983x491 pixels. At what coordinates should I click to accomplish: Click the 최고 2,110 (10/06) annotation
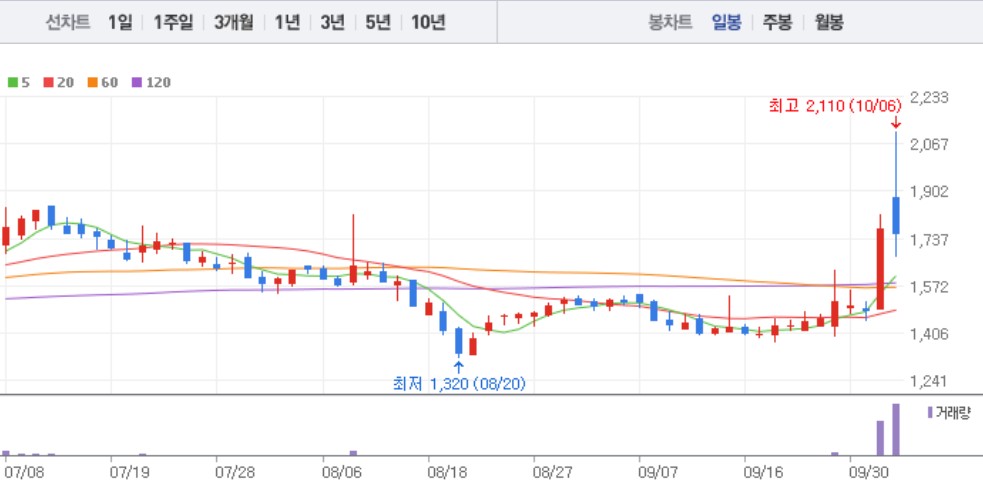pyautogui.click(x=835, y=105)
